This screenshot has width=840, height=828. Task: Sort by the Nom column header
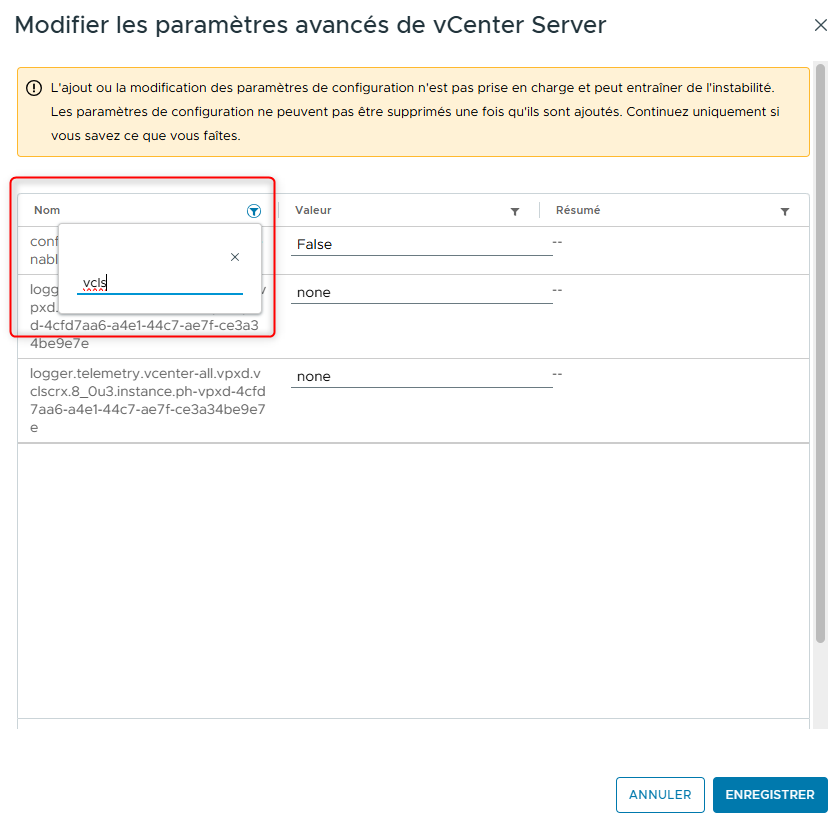[47, 211]
